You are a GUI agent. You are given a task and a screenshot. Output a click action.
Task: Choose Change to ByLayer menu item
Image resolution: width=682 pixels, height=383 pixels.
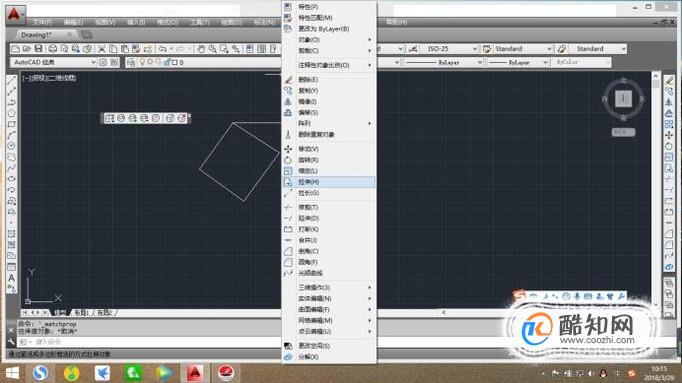pyautogui.click(x=329, y=29)
